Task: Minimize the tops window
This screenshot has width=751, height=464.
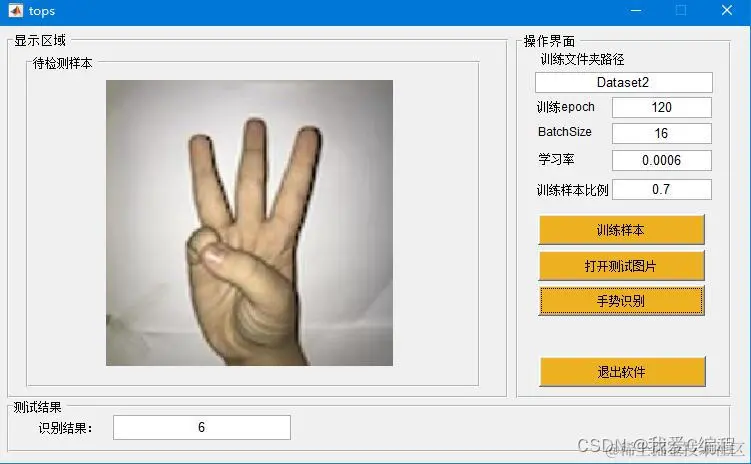Action: (636, 11)
